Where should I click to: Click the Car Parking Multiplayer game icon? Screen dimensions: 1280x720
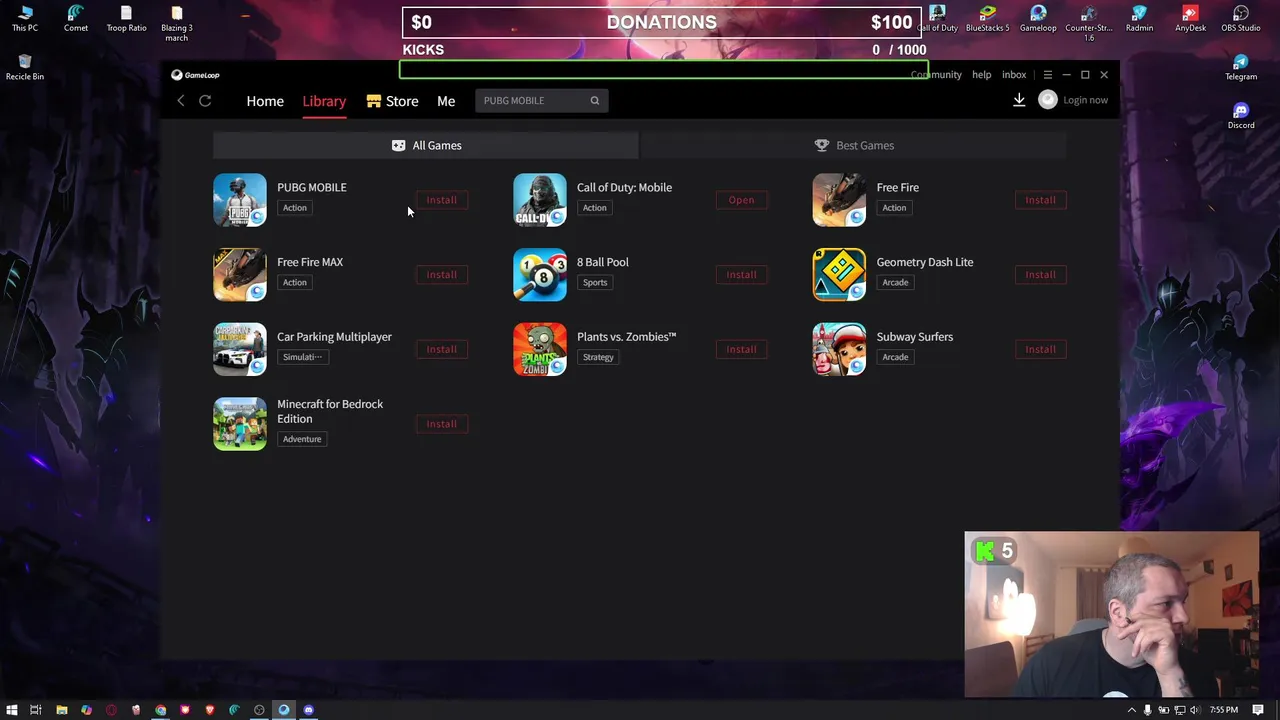[x=240, y=349]
